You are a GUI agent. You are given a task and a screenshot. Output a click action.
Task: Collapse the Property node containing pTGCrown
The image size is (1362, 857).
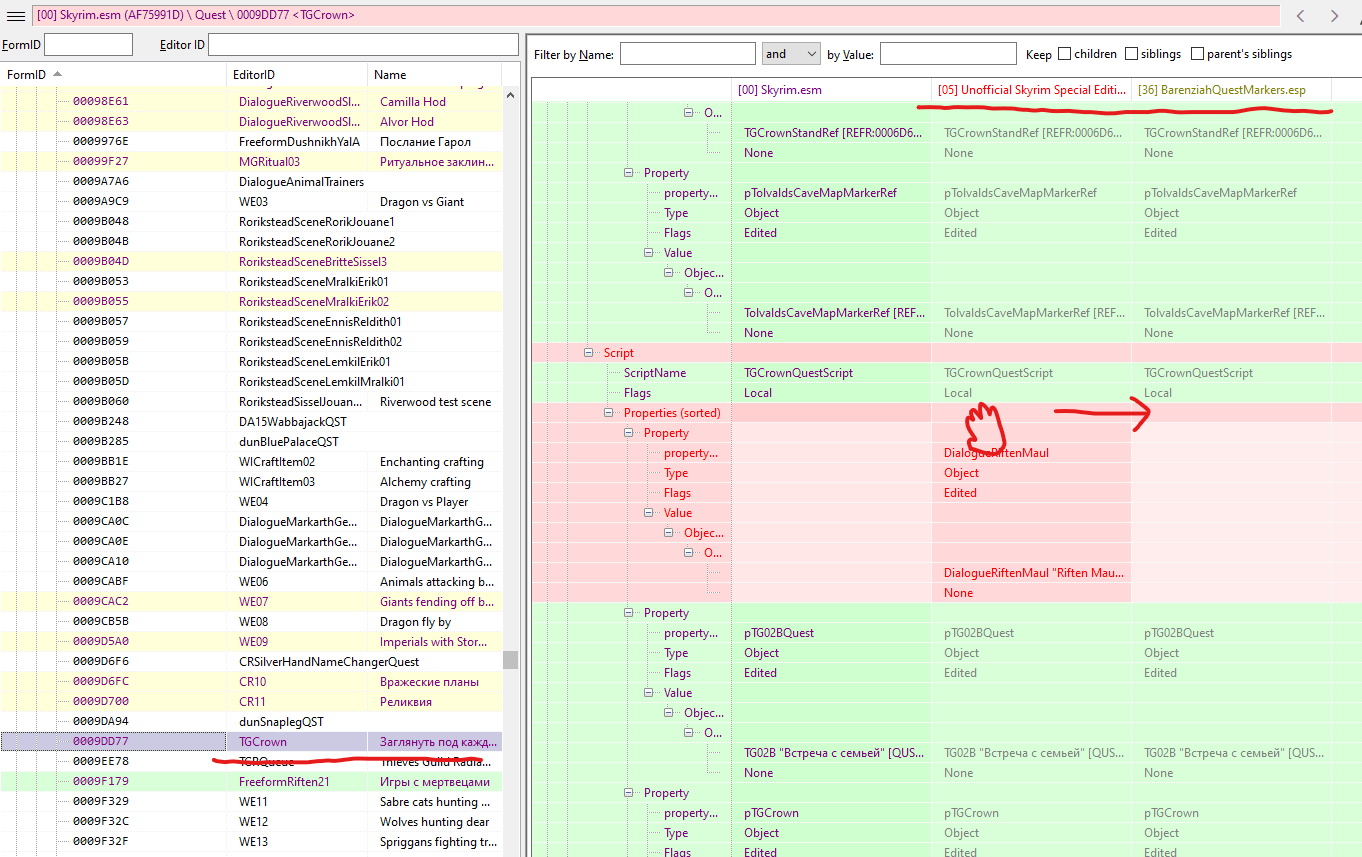(x=629, y=793)
